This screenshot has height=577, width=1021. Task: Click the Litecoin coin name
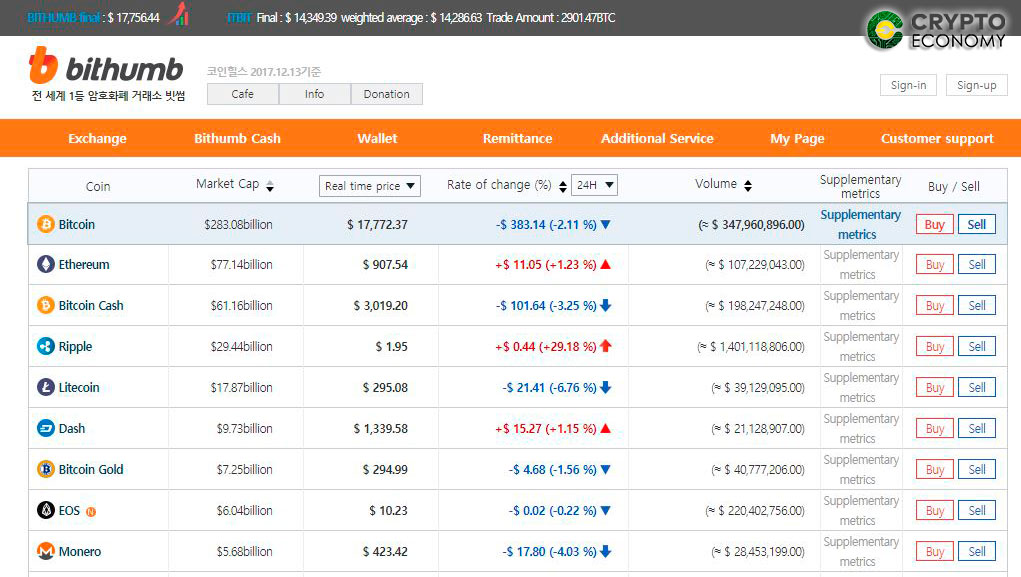pos(79,387)
